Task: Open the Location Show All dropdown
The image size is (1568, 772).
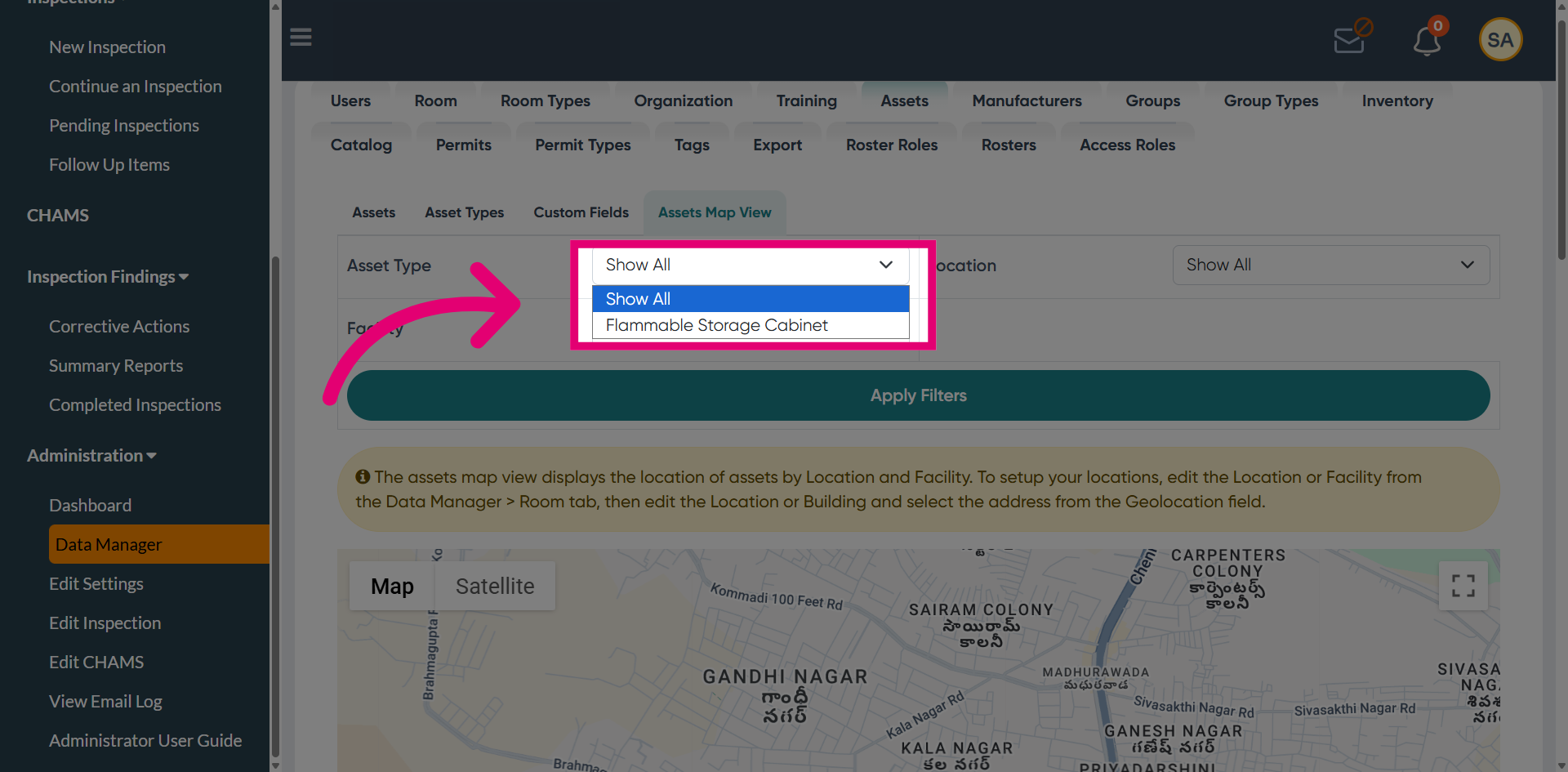Action: click(x=1330, y=265)
